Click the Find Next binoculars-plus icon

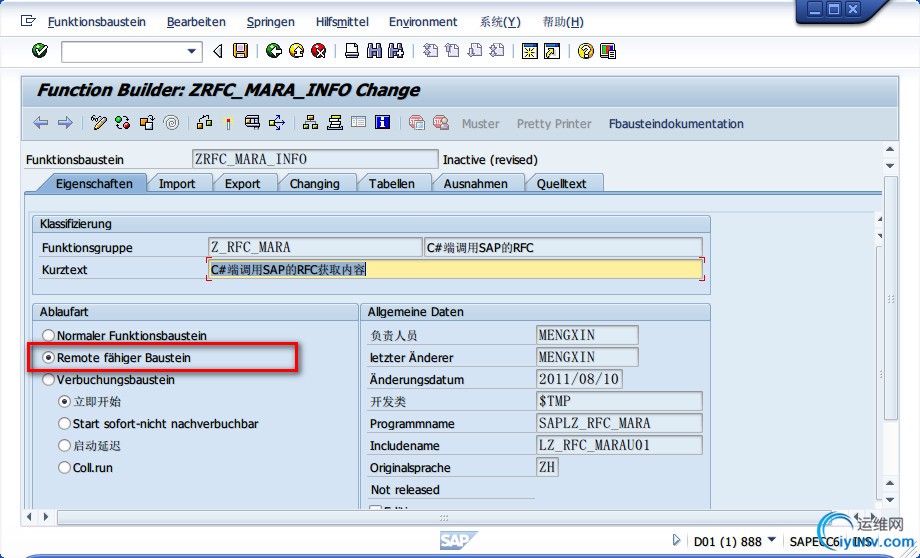(396, 51)
